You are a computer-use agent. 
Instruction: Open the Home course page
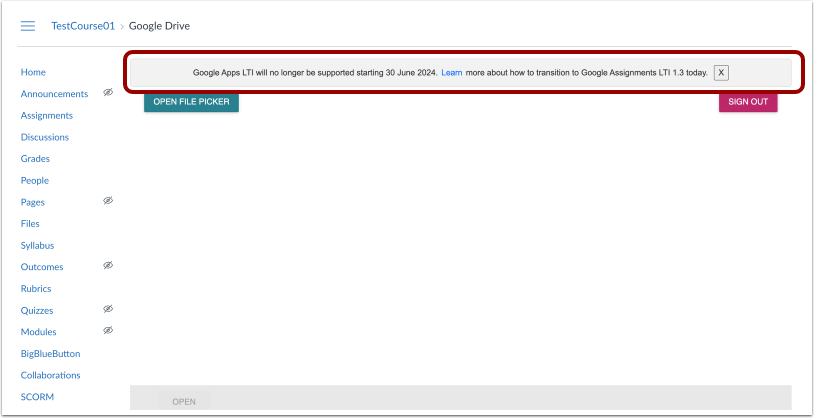[x=33, y=72]
